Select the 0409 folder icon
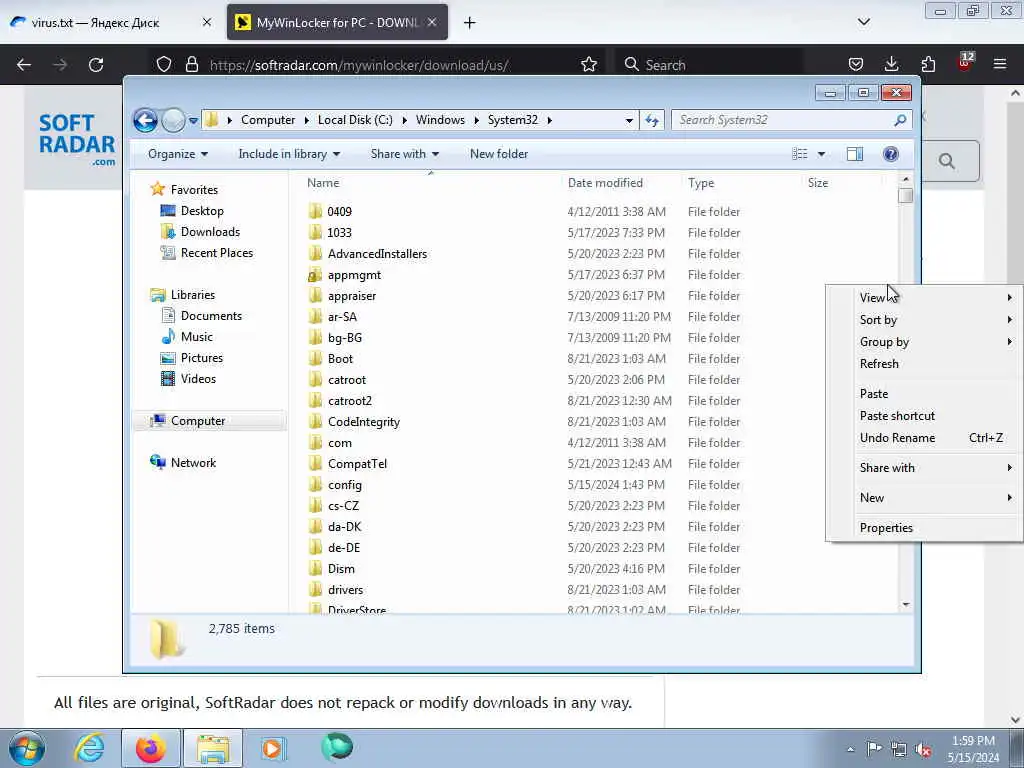1024x768 pixels. (x=315, y=211)
